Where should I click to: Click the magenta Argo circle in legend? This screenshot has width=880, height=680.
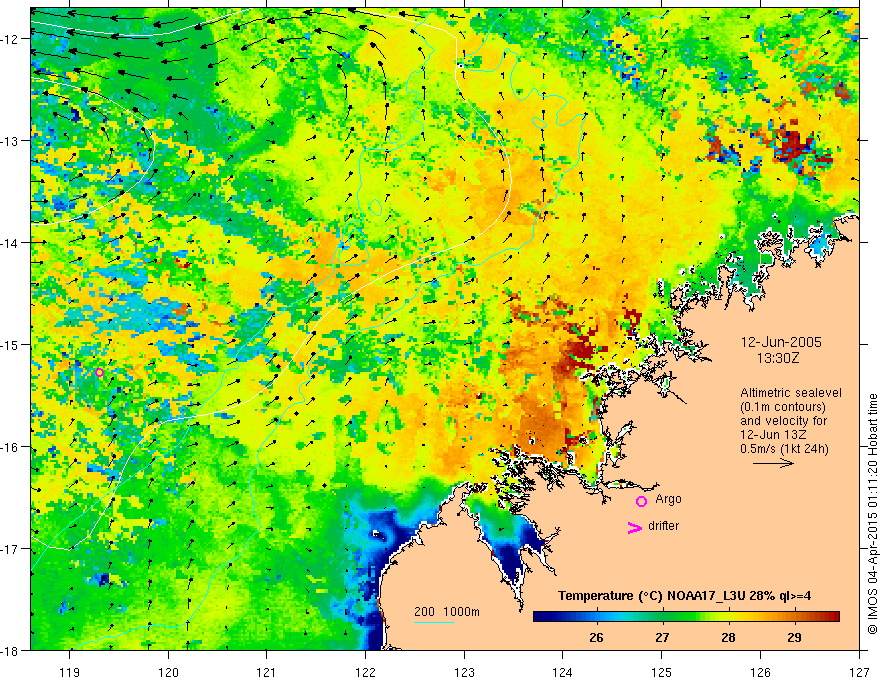pyautogui.click(x=641, y=501)
